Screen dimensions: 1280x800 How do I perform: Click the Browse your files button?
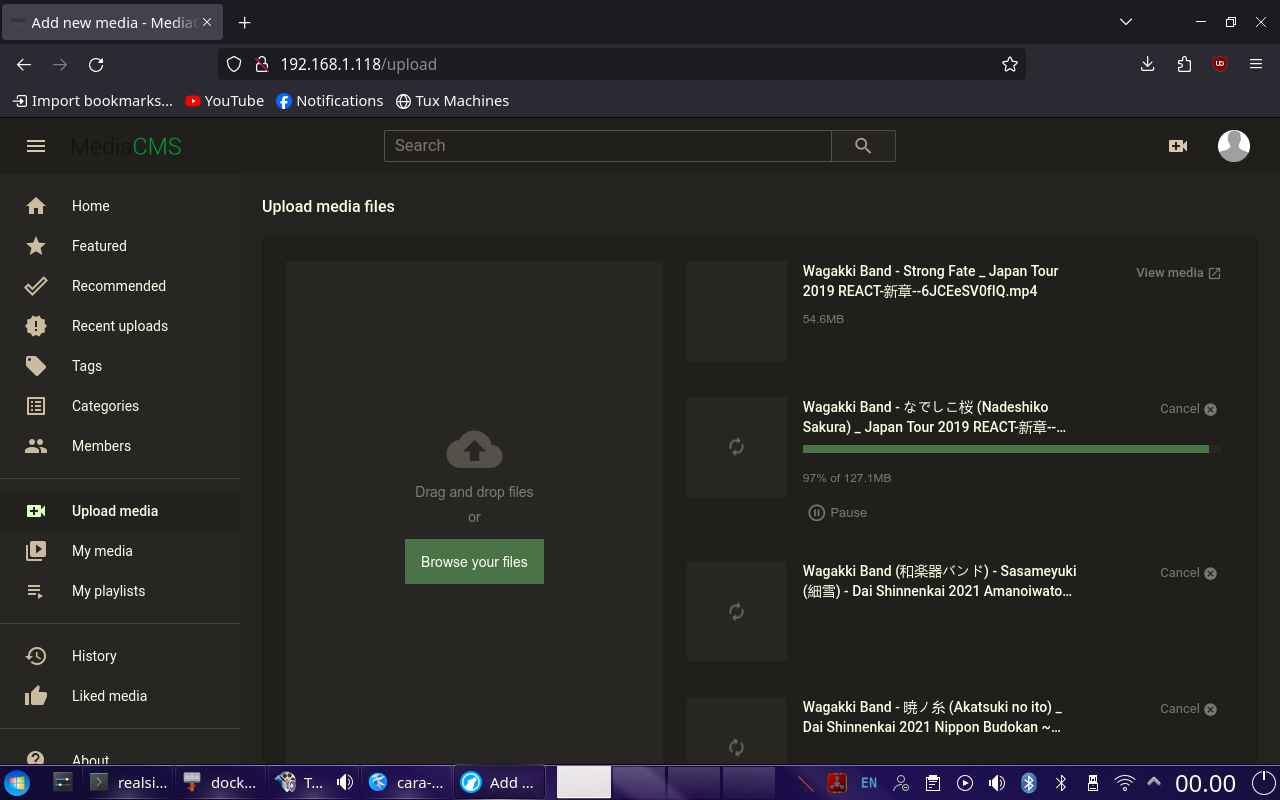point(474,562)
